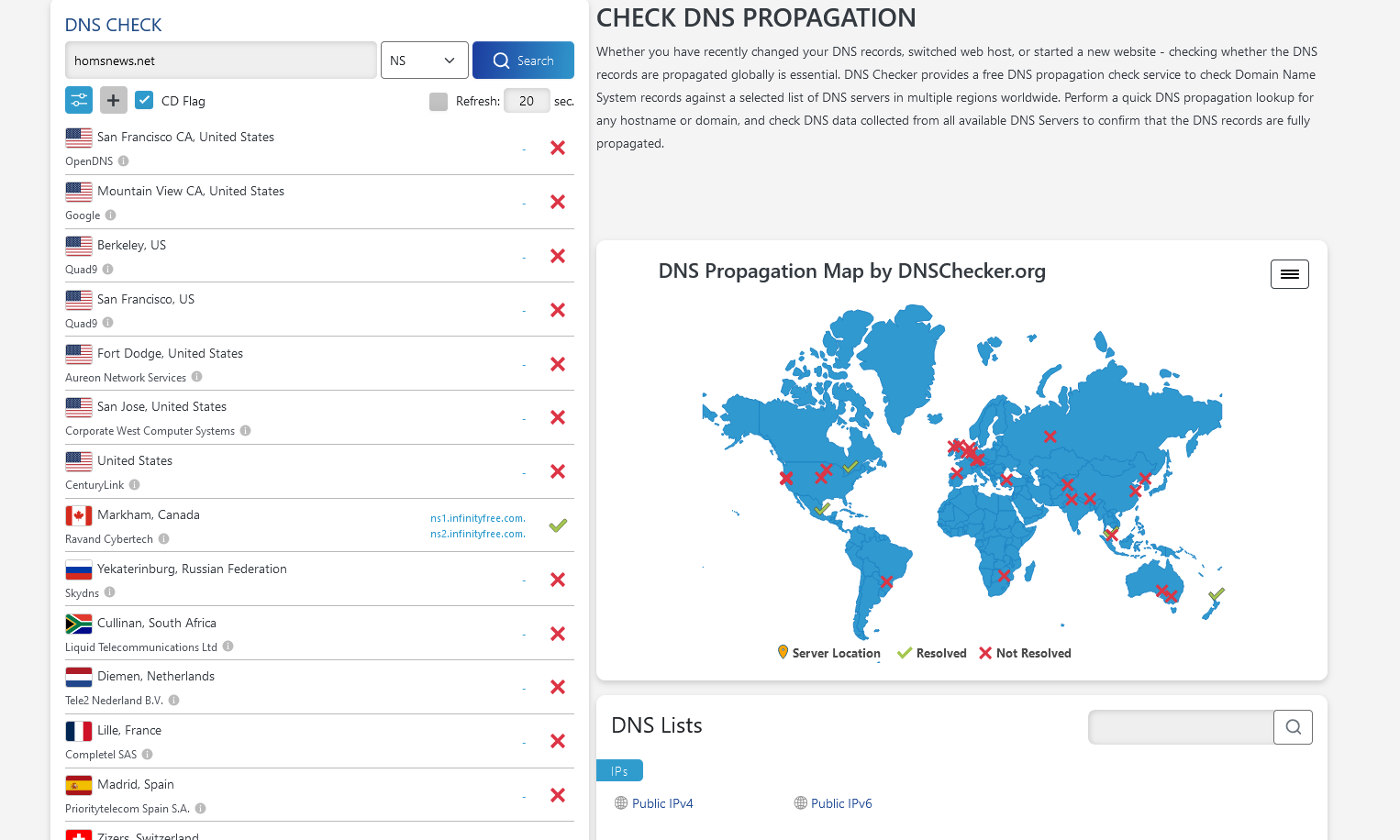Click green check status for Markham, Canada
Screen dimensions: 1400x840
click(558, 525)
